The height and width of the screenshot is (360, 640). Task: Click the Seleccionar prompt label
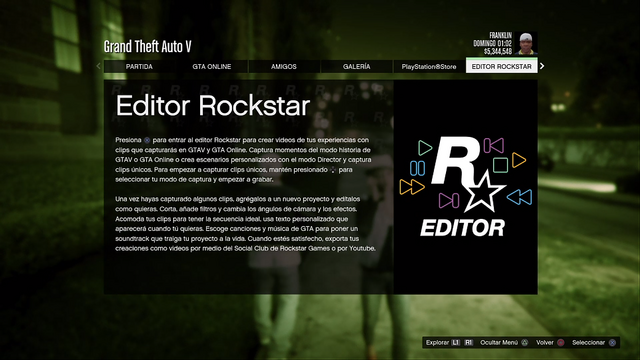(588, 342)
